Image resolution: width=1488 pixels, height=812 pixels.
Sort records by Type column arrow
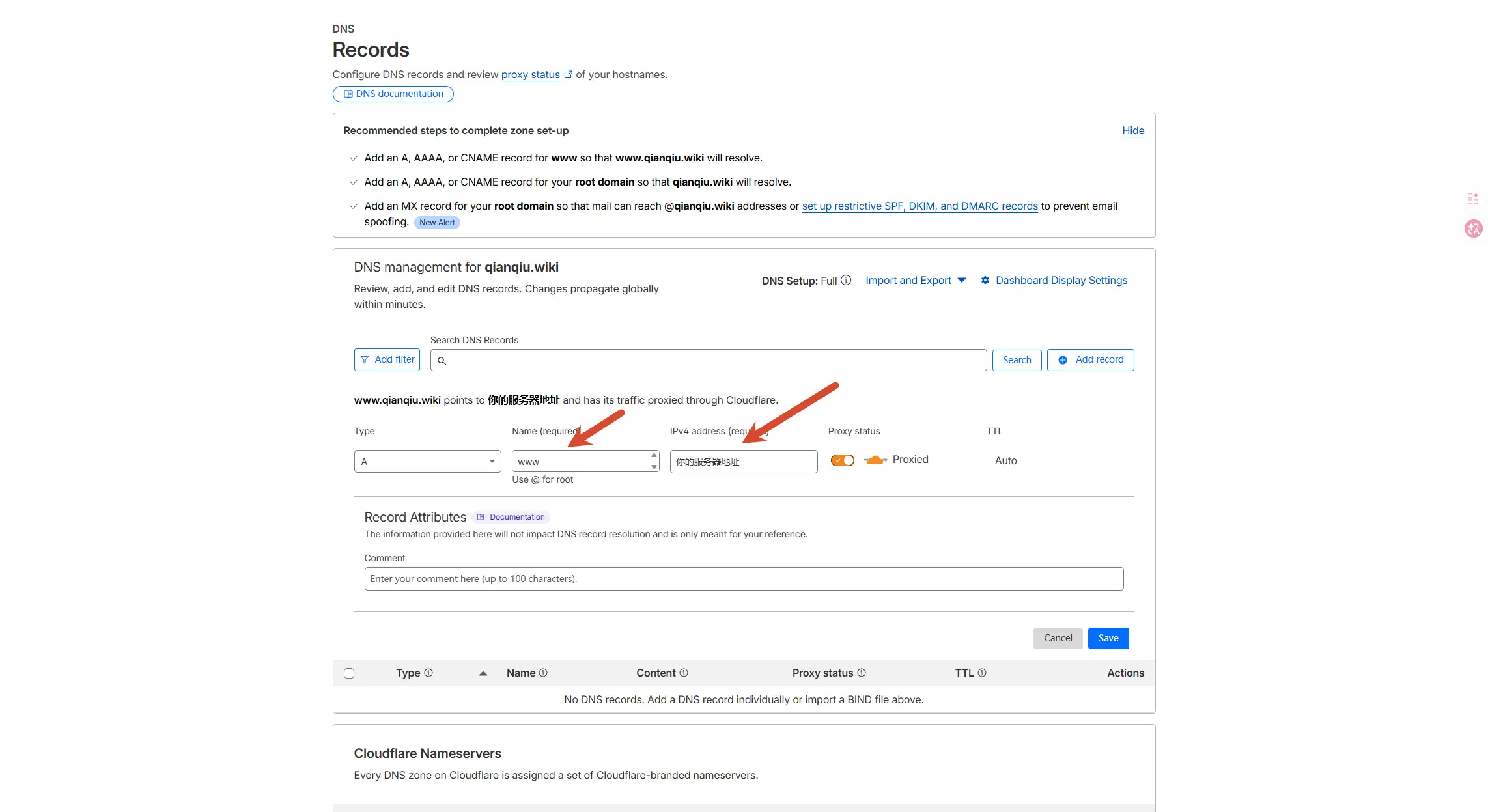tap(483, 673)
